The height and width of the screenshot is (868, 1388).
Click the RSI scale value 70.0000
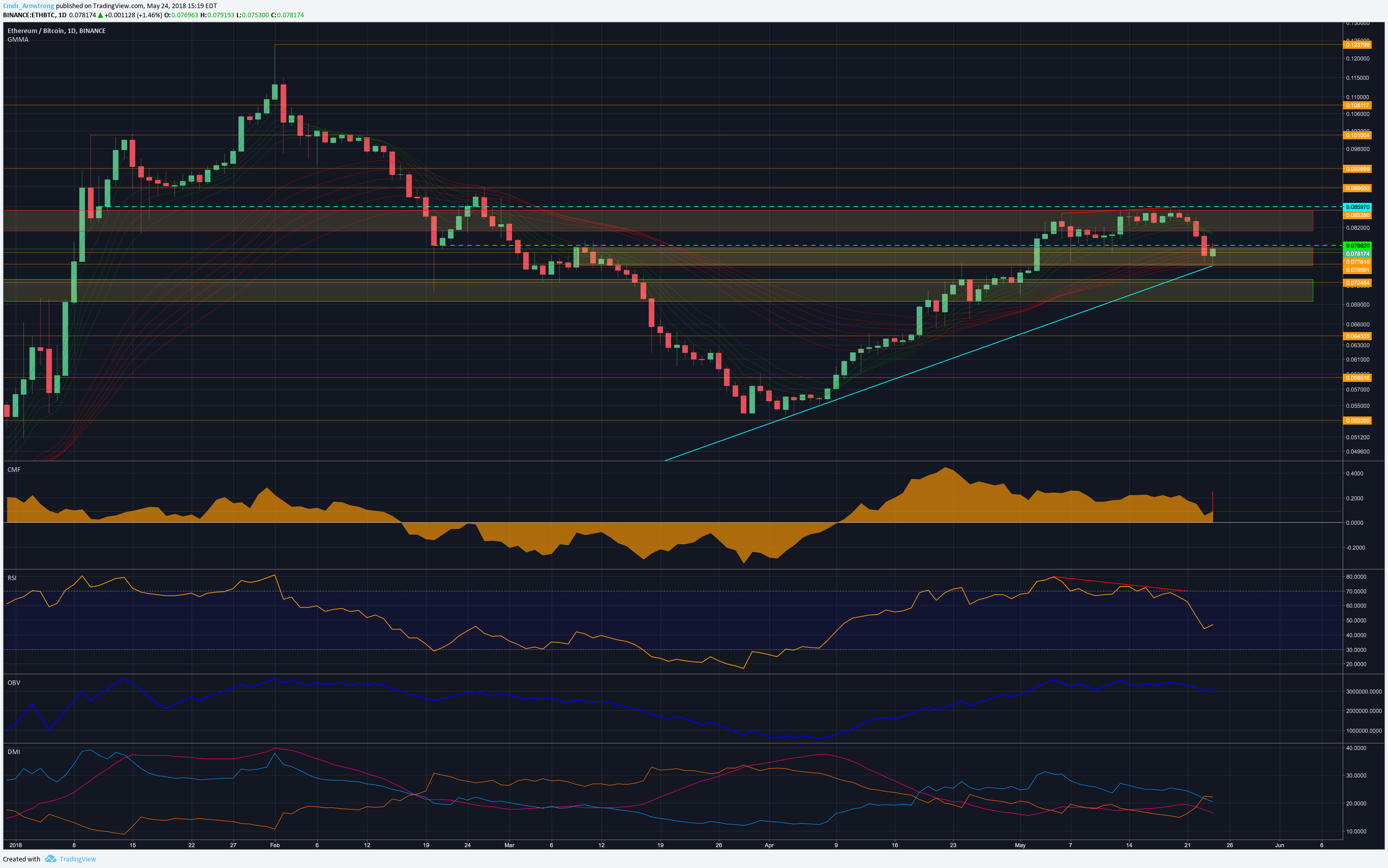1356,591
